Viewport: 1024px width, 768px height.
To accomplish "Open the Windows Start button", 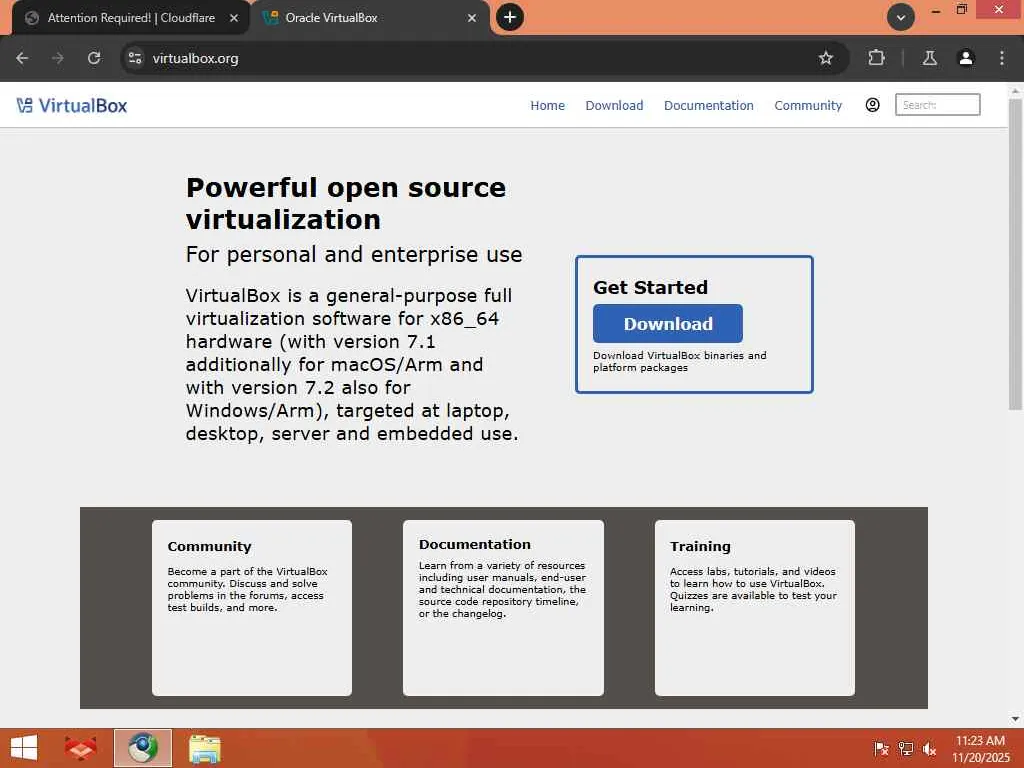I will (x=24, y=748).
